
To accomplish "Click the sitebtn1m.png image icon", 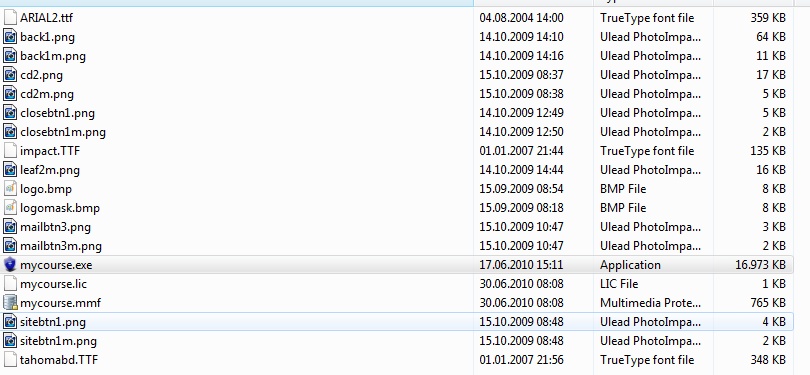I will pyautogui.click(x=10, y=341).
